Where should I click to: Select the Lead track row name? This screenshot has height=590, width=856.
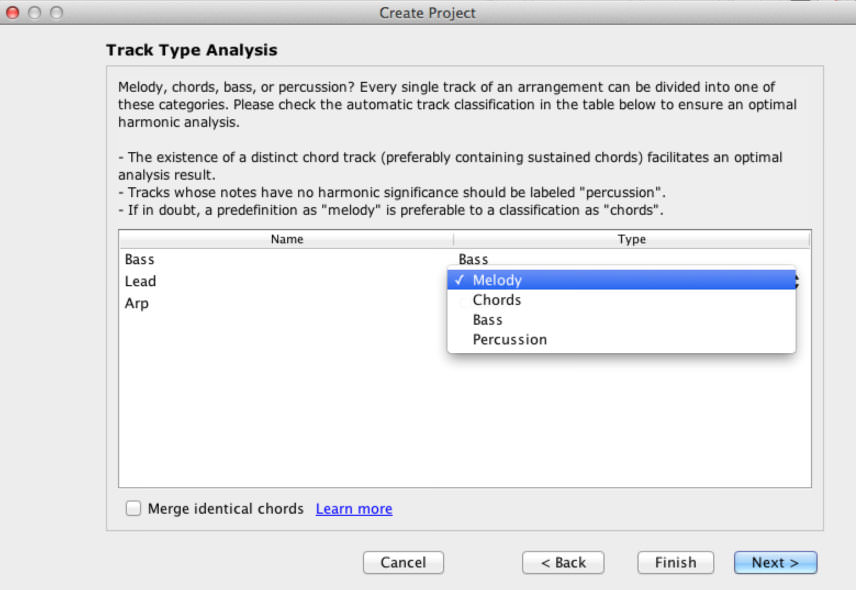point(140,281)
